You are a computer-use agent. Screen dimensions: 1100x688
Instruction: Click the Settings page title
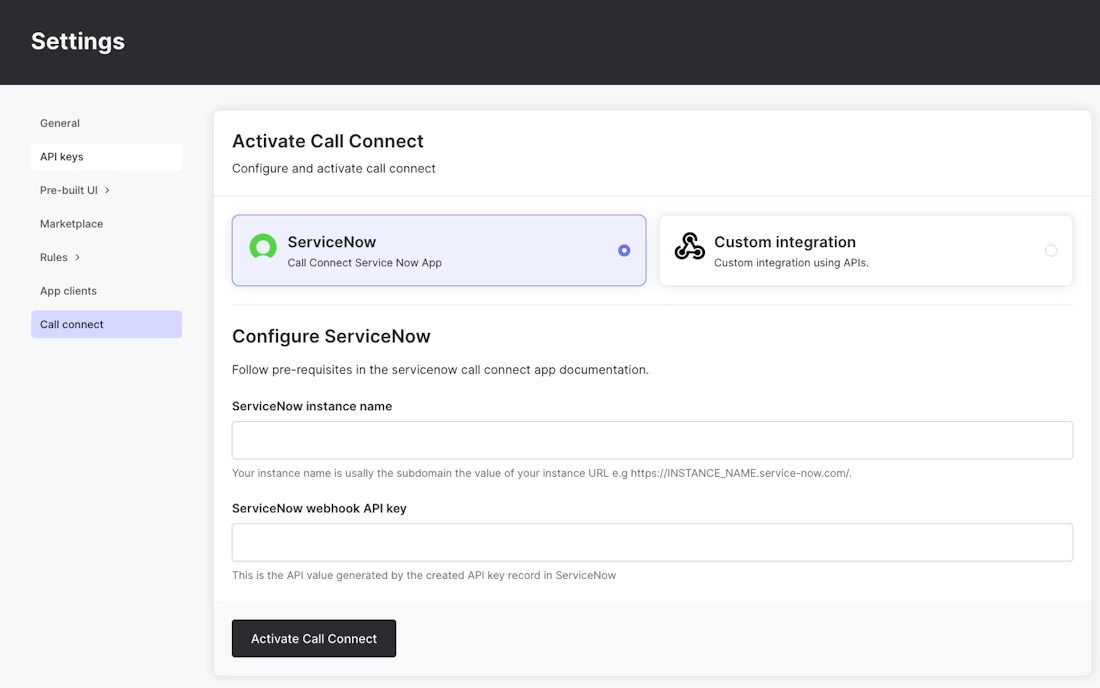coord(78,41)
